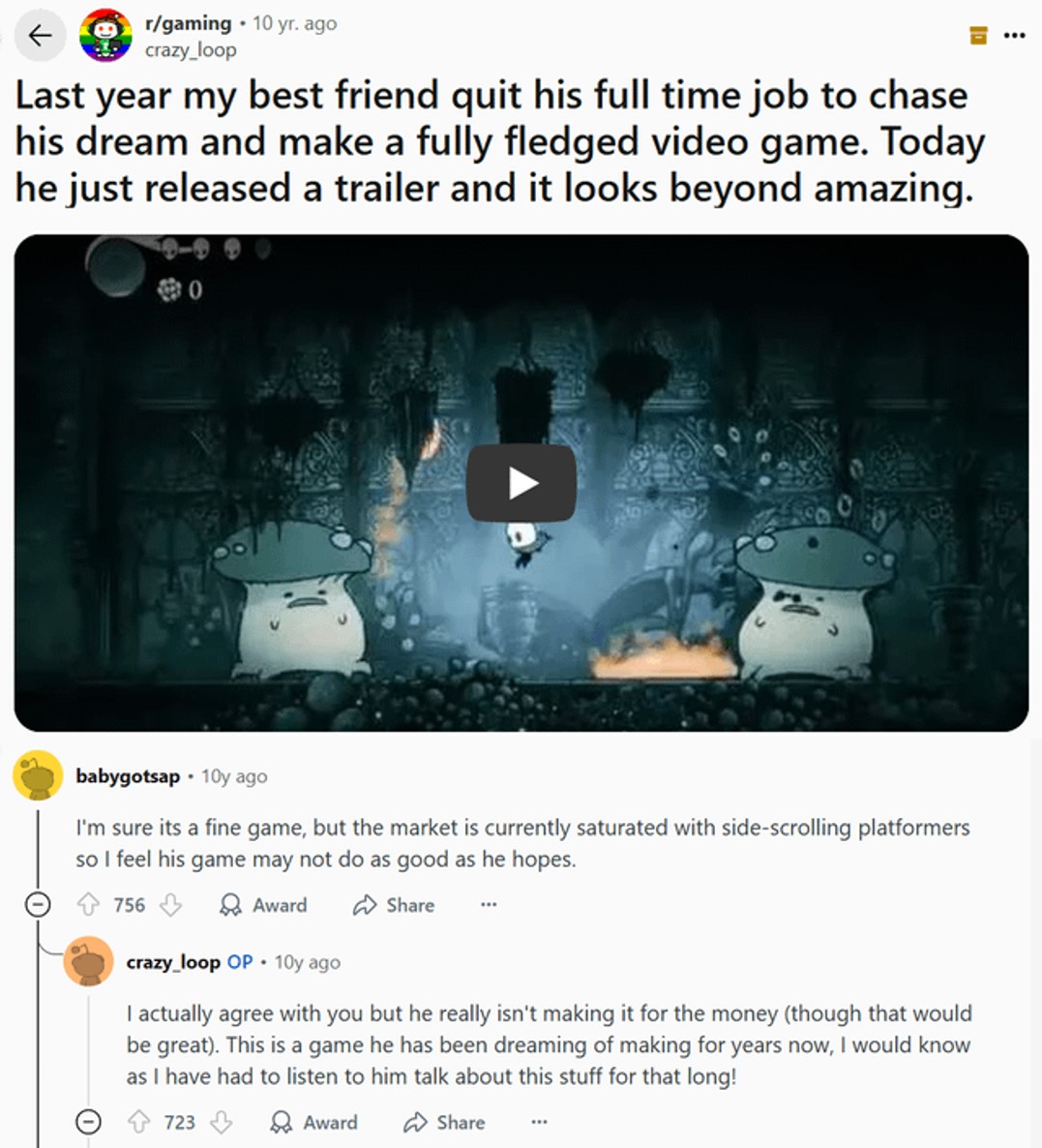Collapse babygotsap's comment thread
This screenshot has height=1148, width=1042.
point(38,905)
